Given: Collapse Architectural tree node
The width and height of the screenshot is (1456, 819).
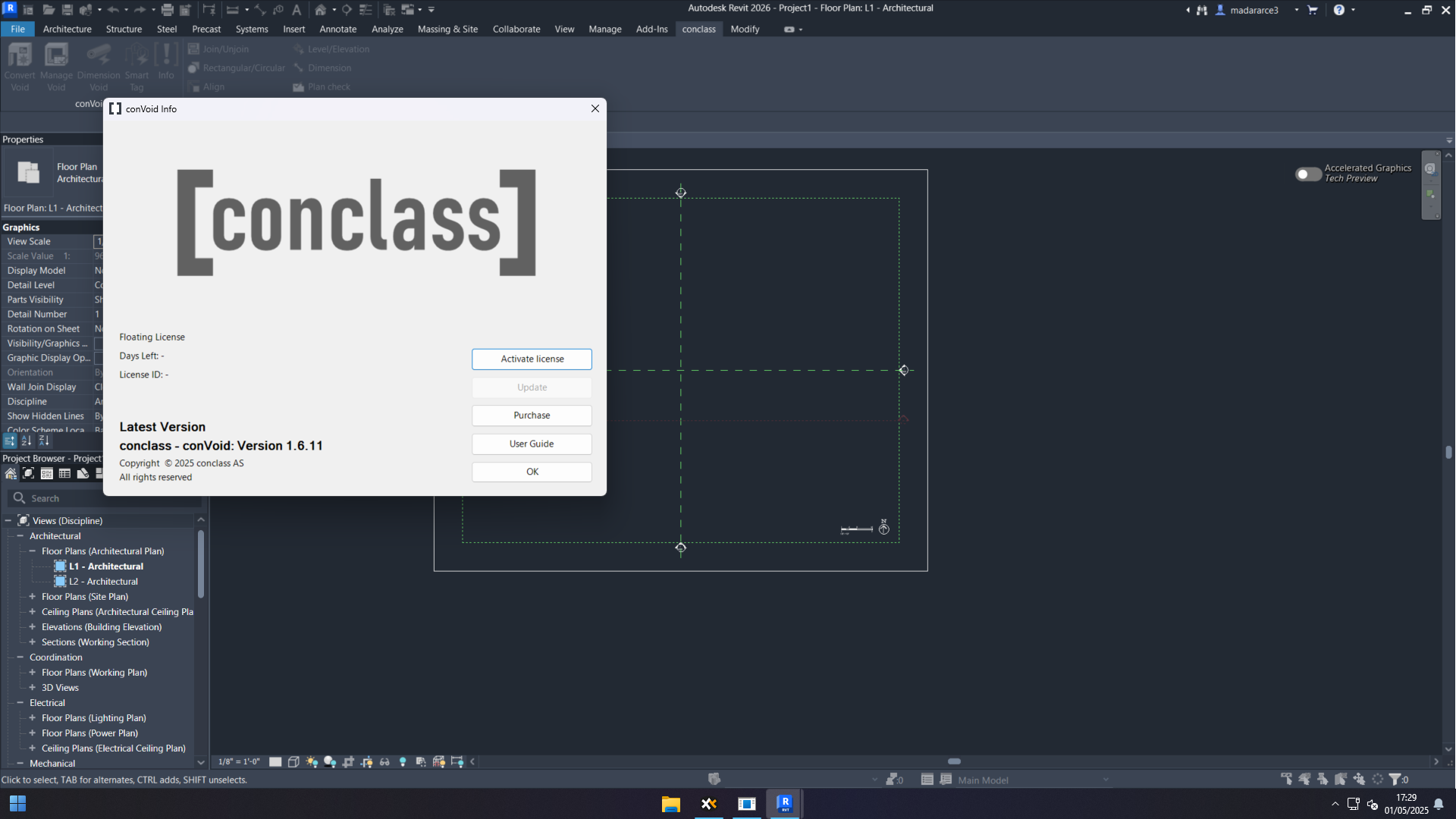Looking at the screenshot, I should click(x=20, y=536).
